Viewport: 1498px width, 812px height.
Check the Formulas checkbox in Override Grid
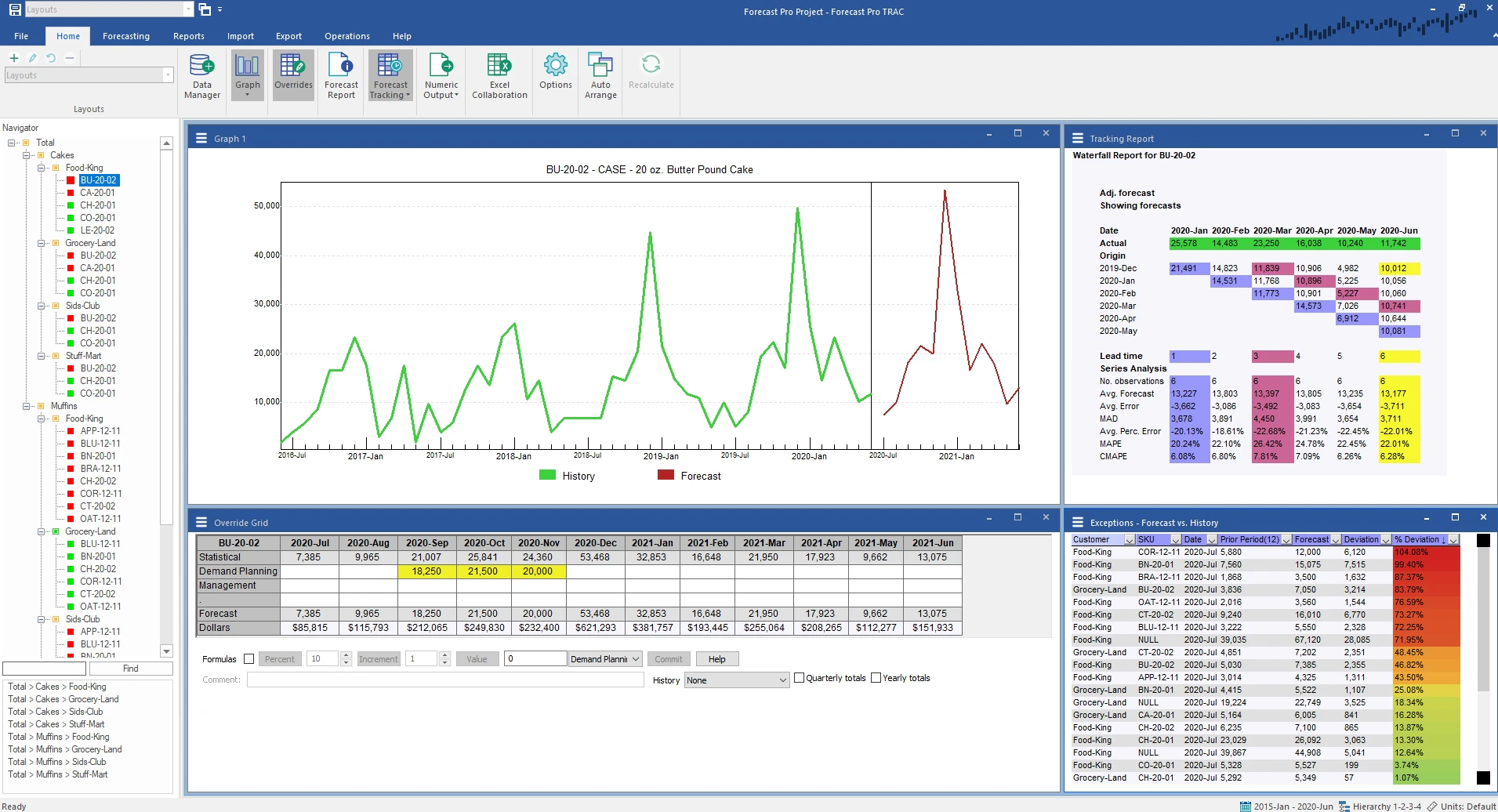pos(249,658)
